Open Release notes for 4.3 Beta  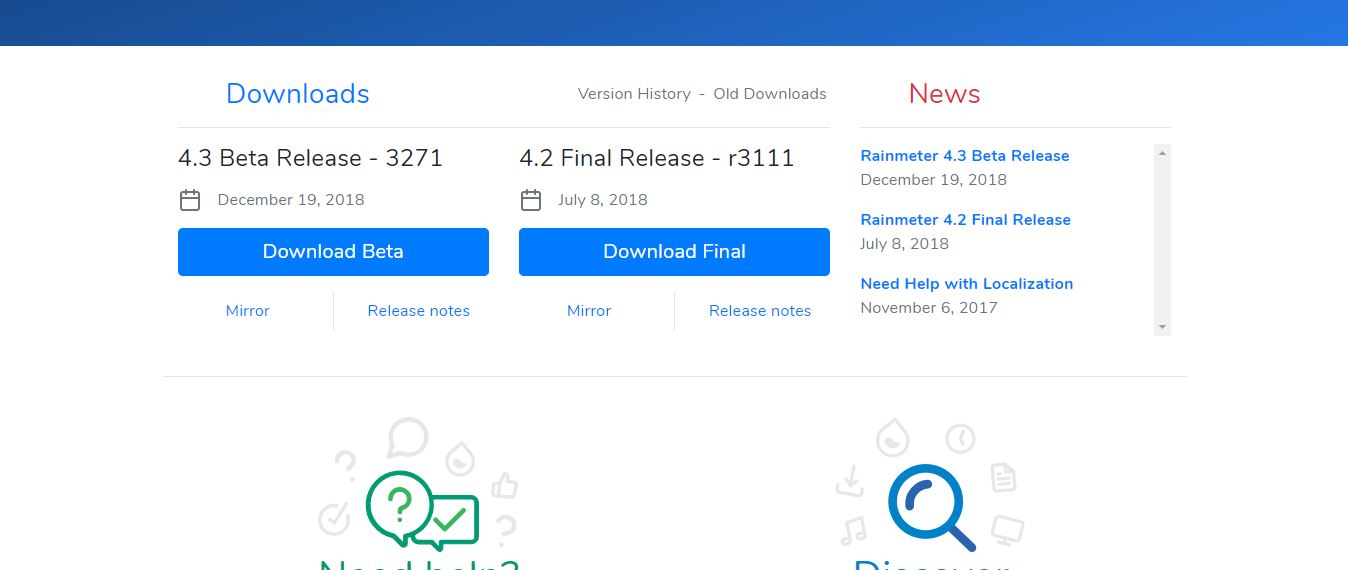point(419,311)
